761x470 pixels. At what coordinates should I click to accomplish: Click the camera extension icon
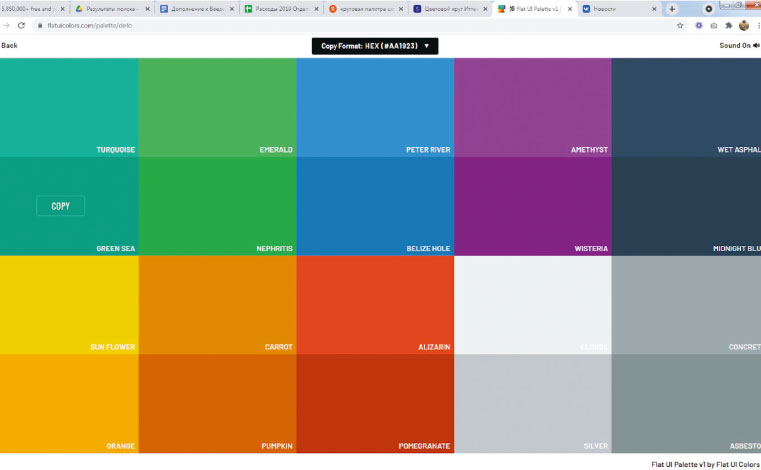713,25
